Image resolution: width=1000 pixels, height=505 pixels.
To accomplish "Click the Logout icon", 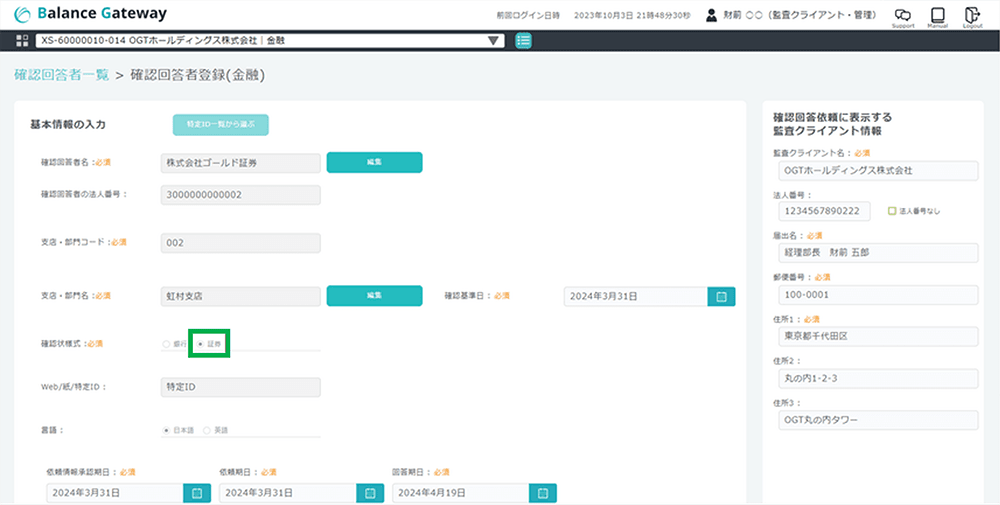I will click(x=972, y=16).
